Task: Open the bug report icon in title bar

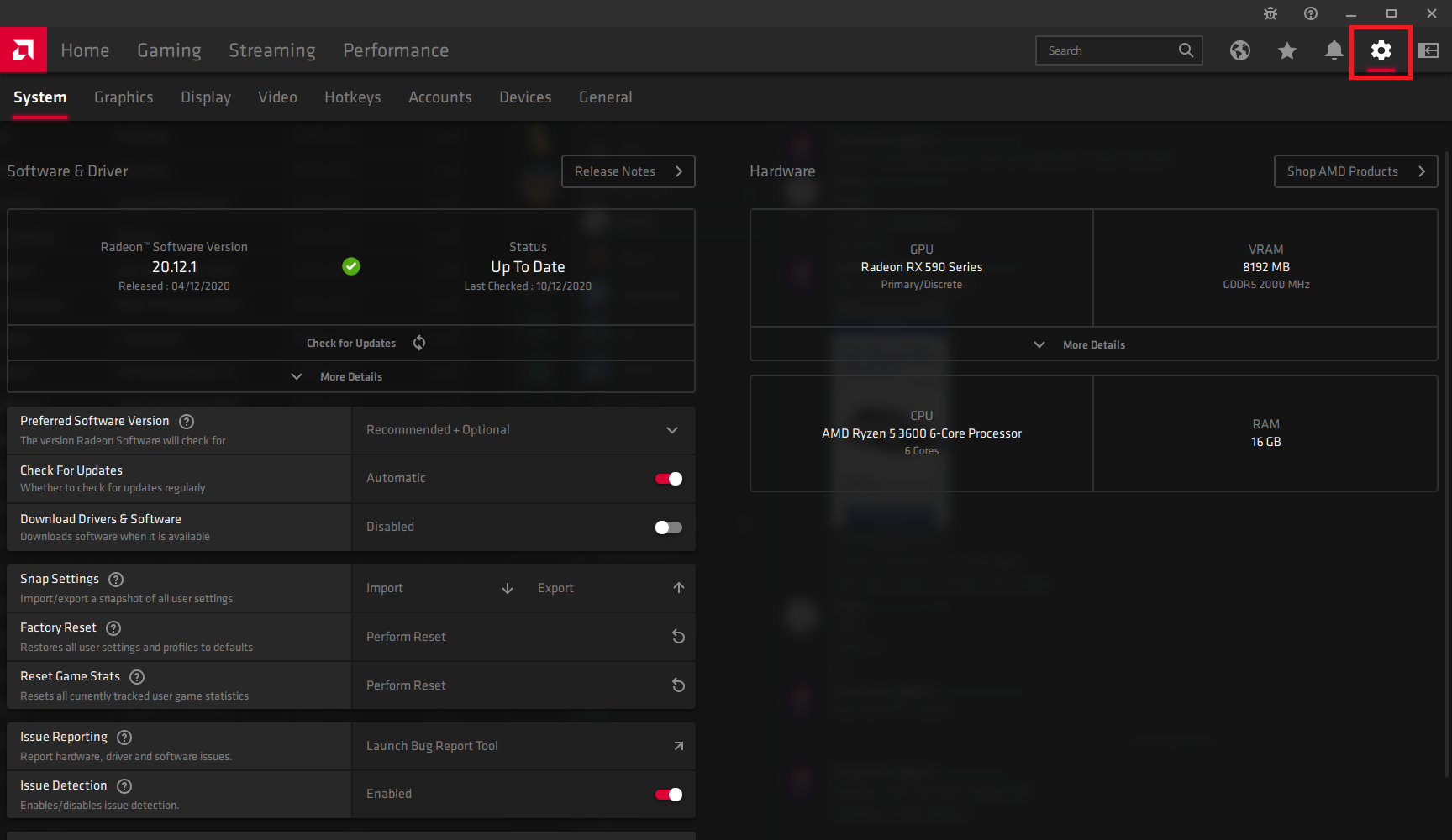Action: tap(1270, 13)
